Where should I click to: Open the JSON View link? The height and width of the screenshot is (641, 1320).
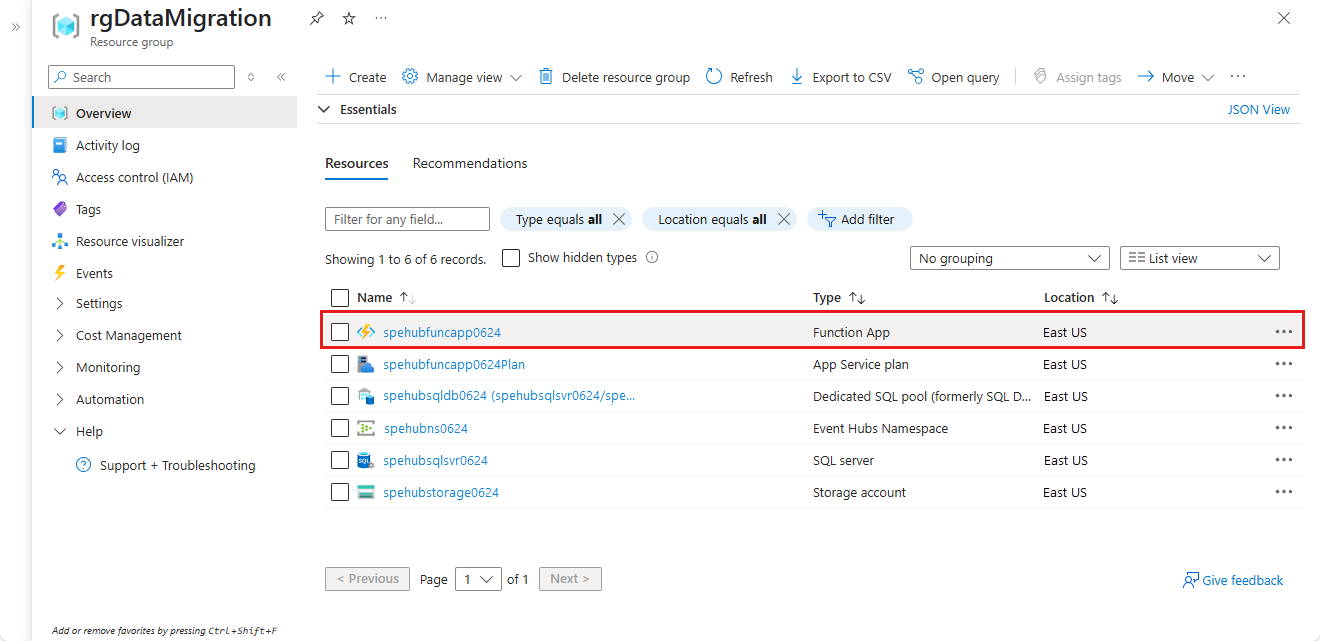1259,109
